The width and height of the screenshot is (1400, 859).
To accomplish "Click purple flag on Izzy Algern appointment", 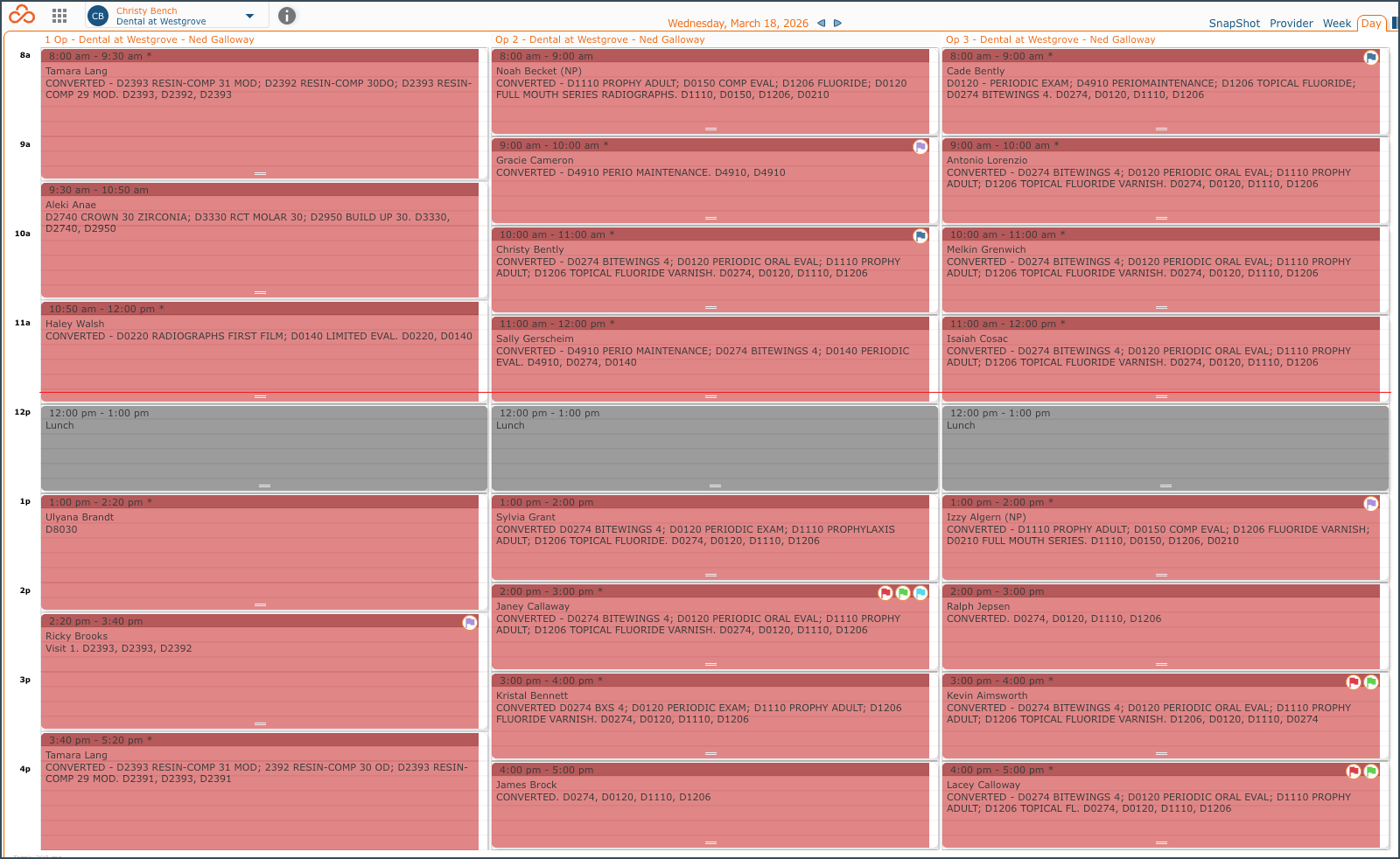I will coord(1371,504).
